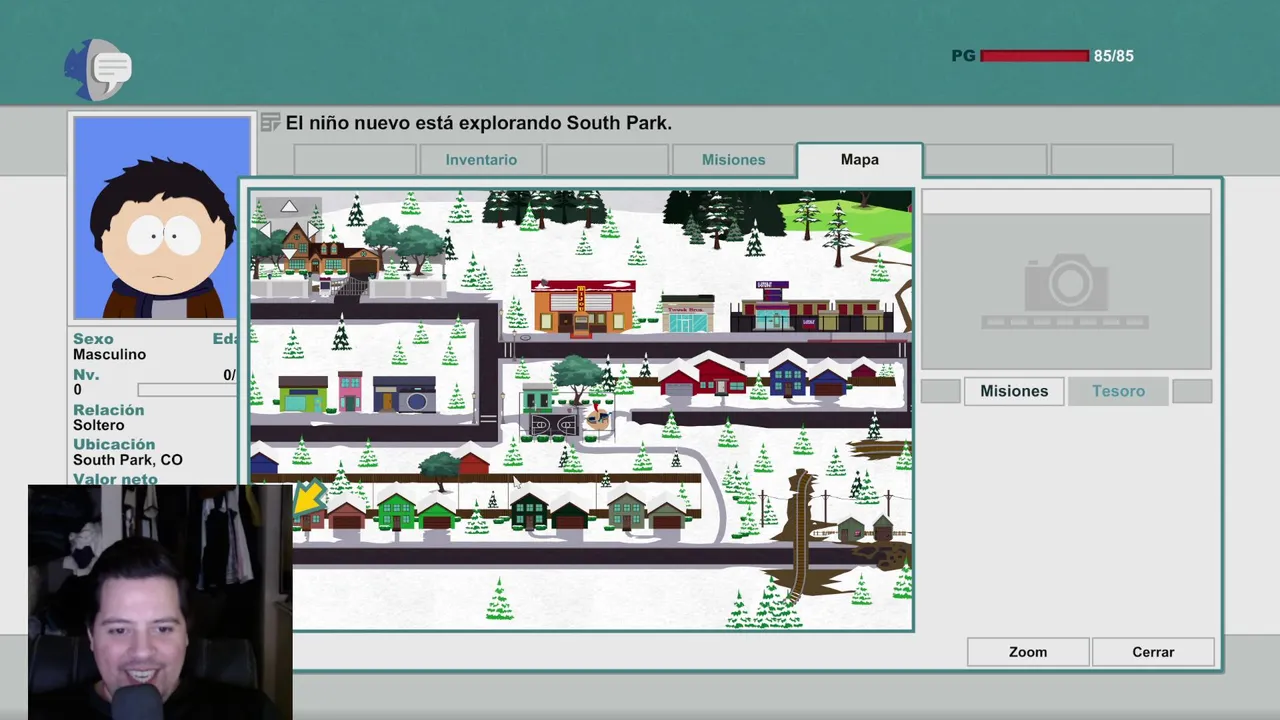Select the red garage beside the large tree
The height and width of the screenshot is (720, 1280).
[473, 461]
